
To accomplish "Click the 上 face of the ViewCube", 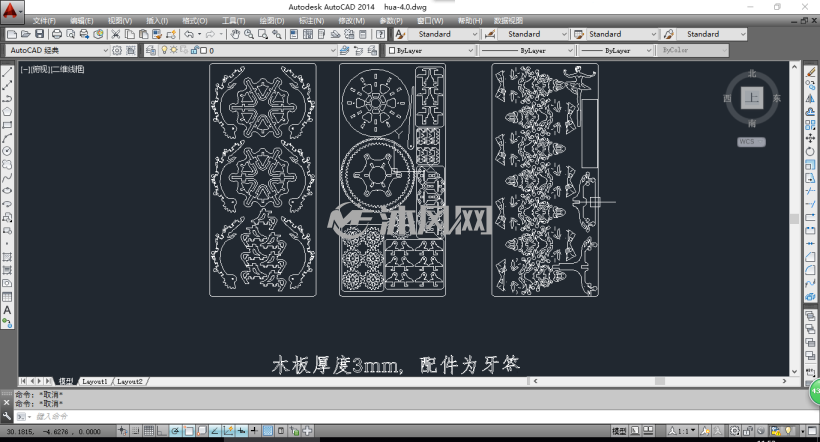I will (x=751, y=98).
